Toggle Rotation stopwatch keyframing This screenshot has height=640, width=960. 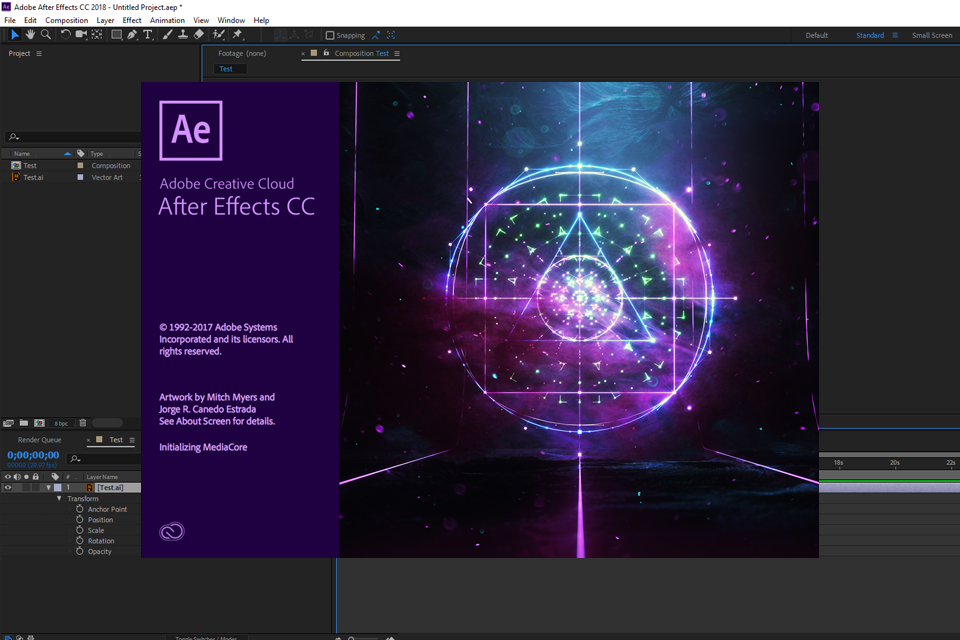point(80,540)
